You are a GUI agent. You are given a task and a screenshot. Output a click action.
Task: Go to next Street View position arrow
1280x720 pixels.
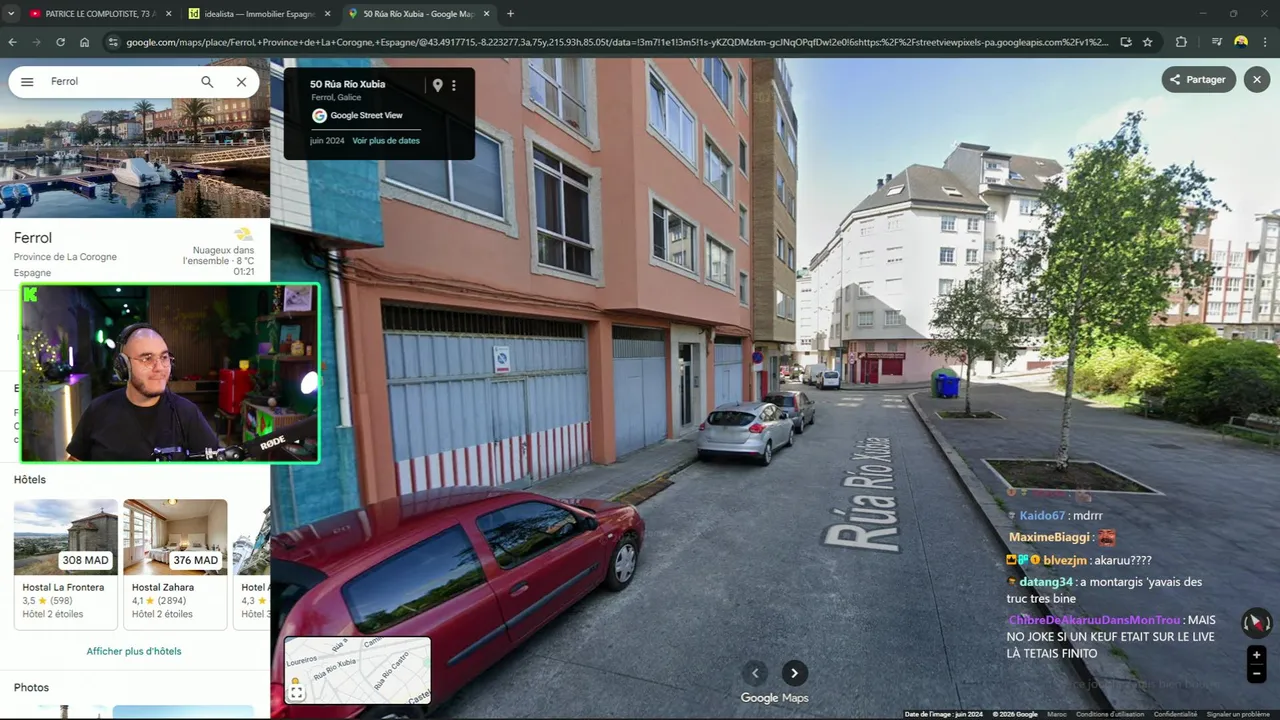click(x=794, y=673)
